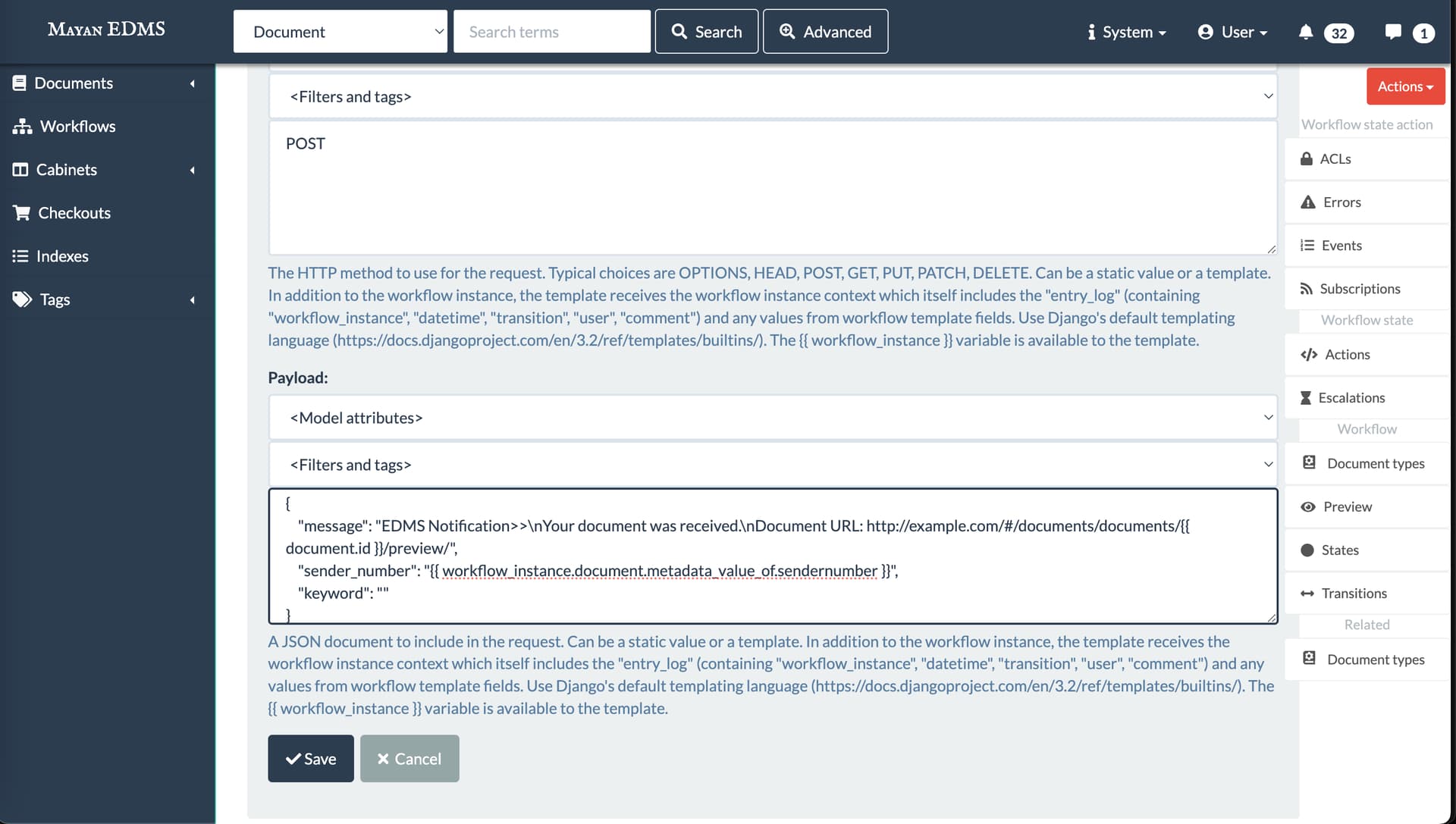Click the System info icon
This screenshot has height=824, width=1456.
(x=1091, y=32)
